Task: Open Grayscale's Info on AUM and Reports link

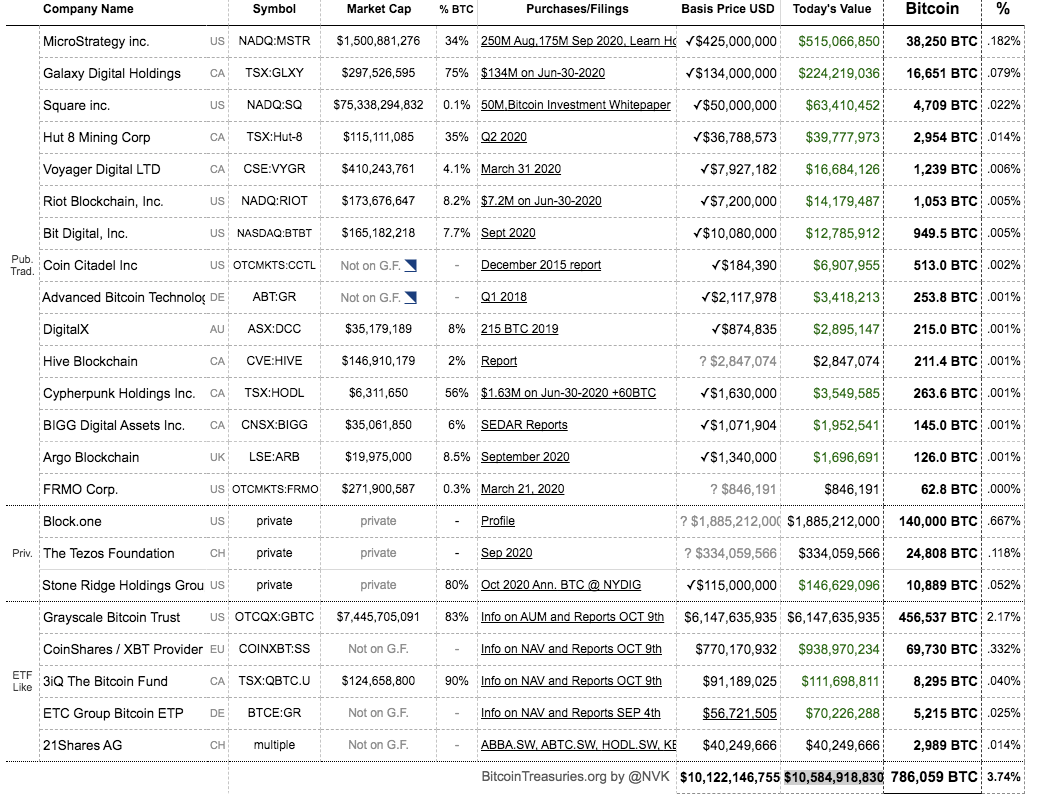Action: [572, 617]
